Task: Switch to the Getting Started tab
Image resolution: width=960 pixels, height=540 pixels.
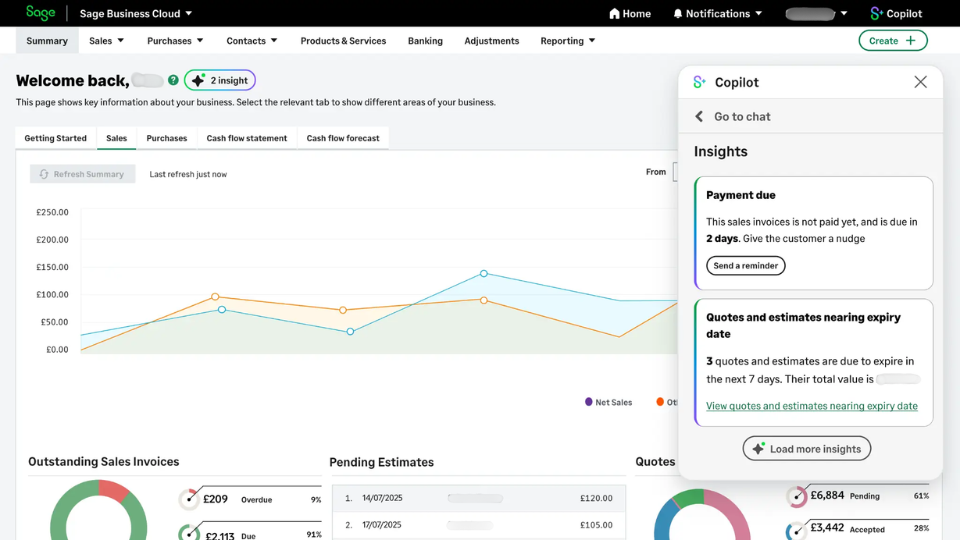Action: (x=56, y=138)
